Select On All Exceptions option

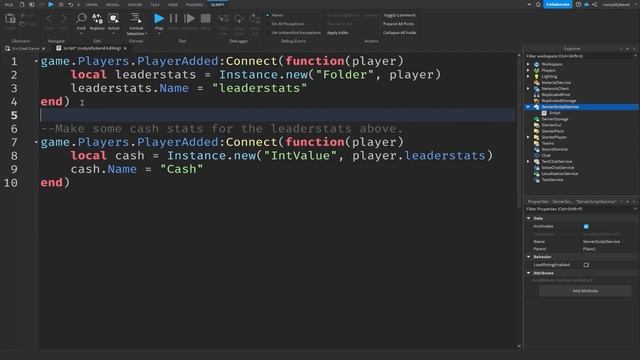pos(285,24)
